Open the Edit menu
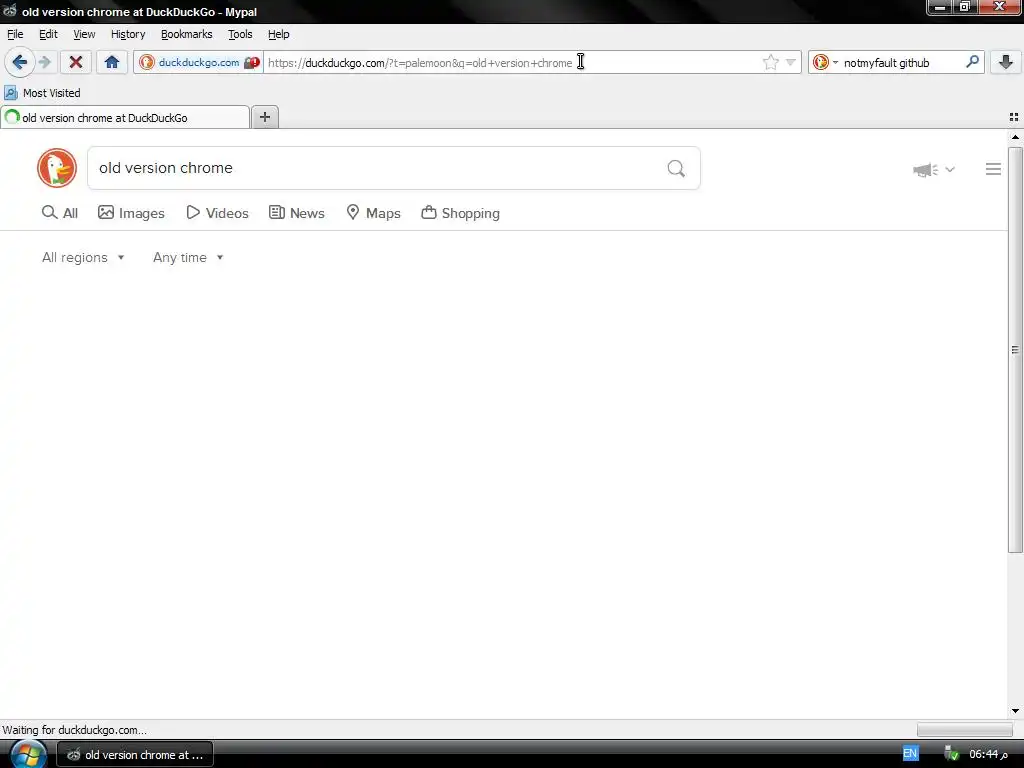 (48, 34)
